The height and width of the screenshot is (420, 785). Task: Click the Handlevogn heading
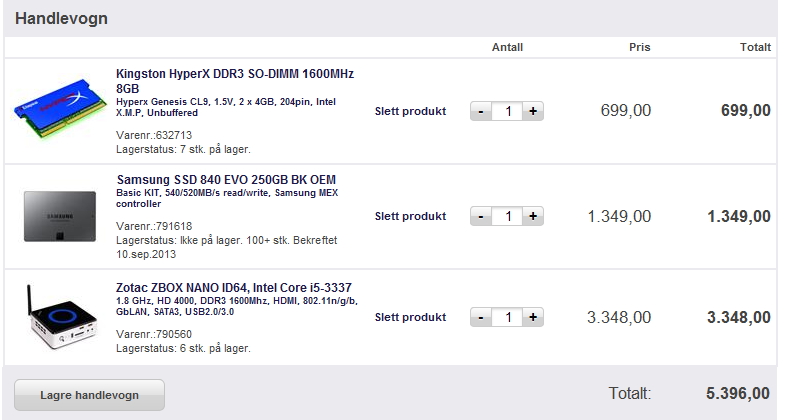[62, 18]
